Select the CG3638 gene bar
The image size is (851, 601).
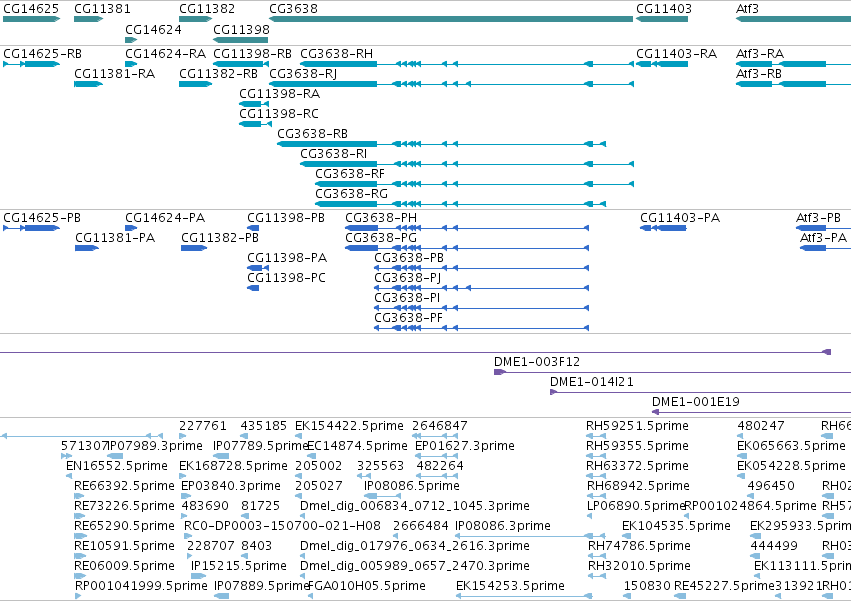point(451,19)
